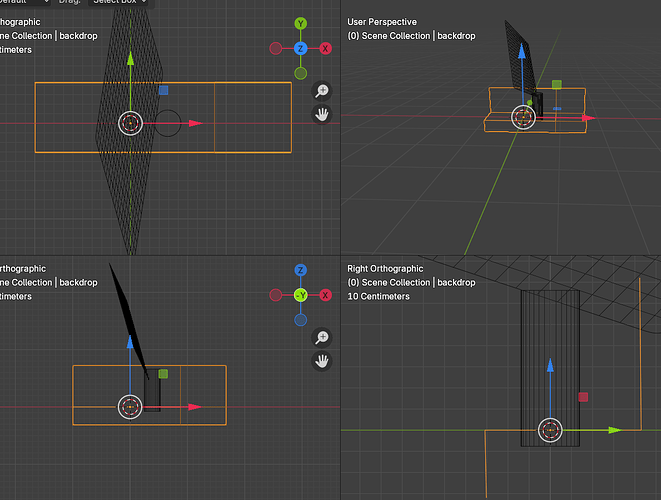Screen dimensions: 661x500
Task: Click move gizmo center in Right Orthographic viewport
Action: click(x=550, y=430)
